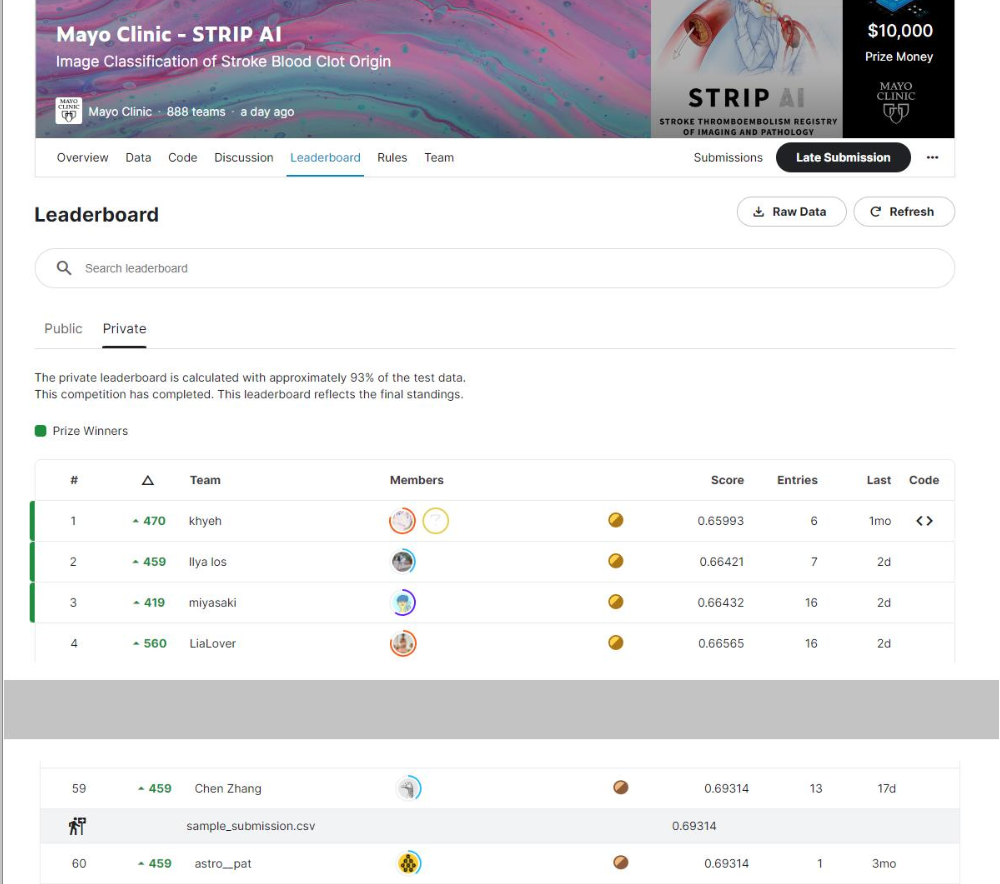Click astro_pat's yellow member avatar
Screen dimensions: 1000x884
[408, 863]
